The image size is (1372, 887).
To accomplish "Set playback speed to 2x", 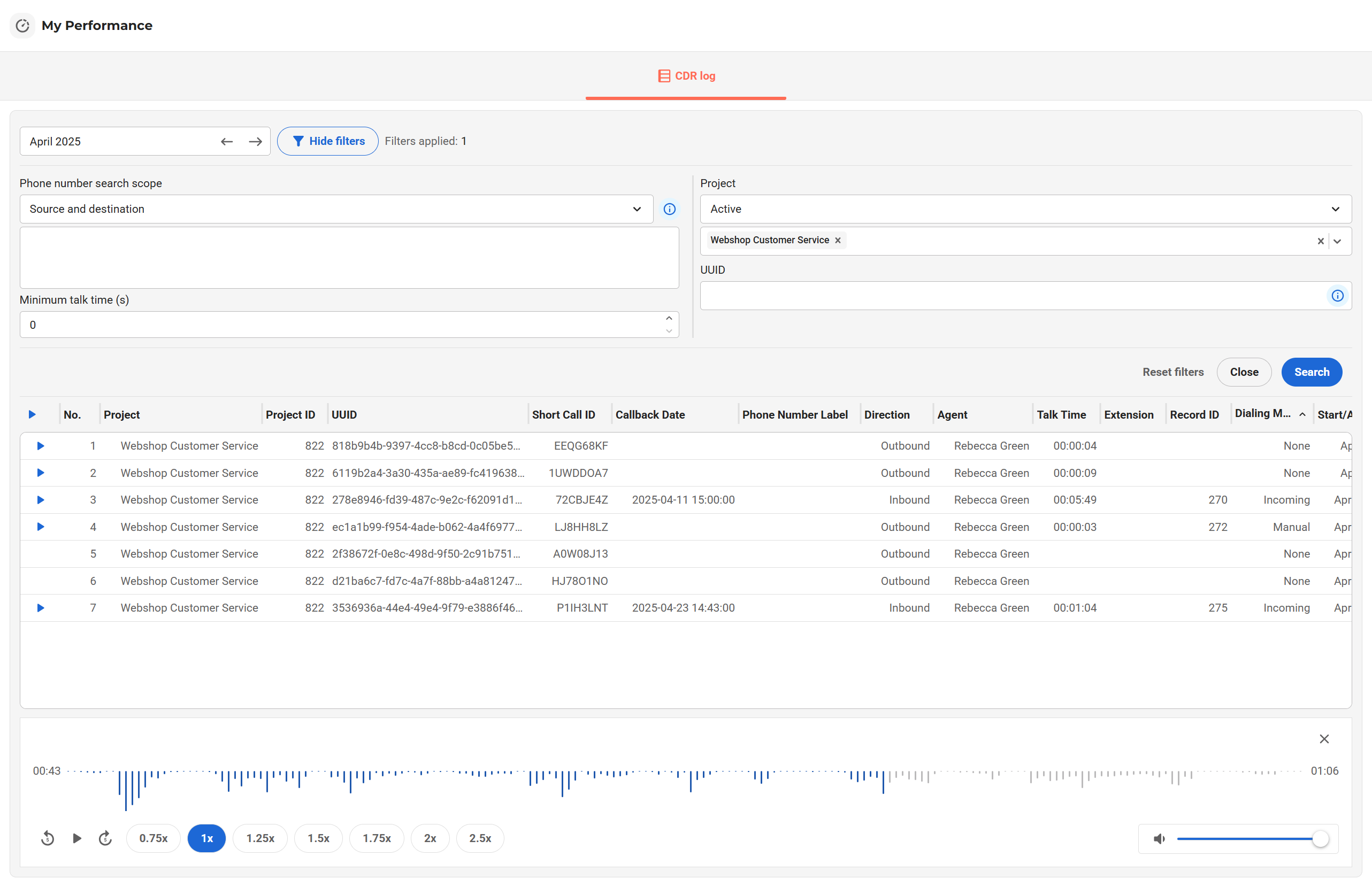I will point(430,839).
